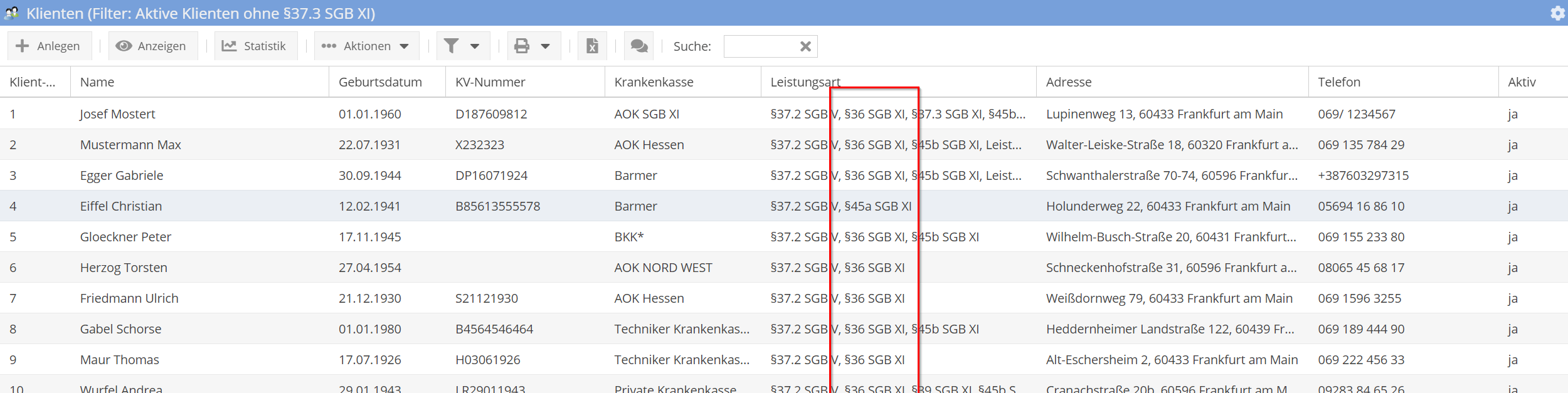Click KV number X232323
Screen dimensions: 1568x393
tap(480, 145)
